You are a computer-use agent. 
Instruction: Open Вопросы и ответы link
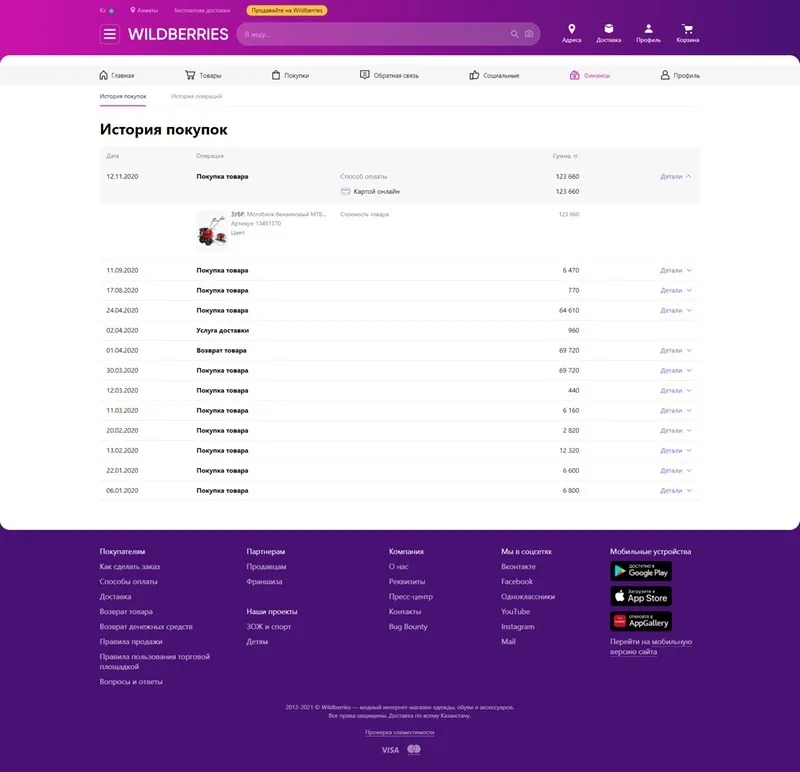click(x=131, y=682)
